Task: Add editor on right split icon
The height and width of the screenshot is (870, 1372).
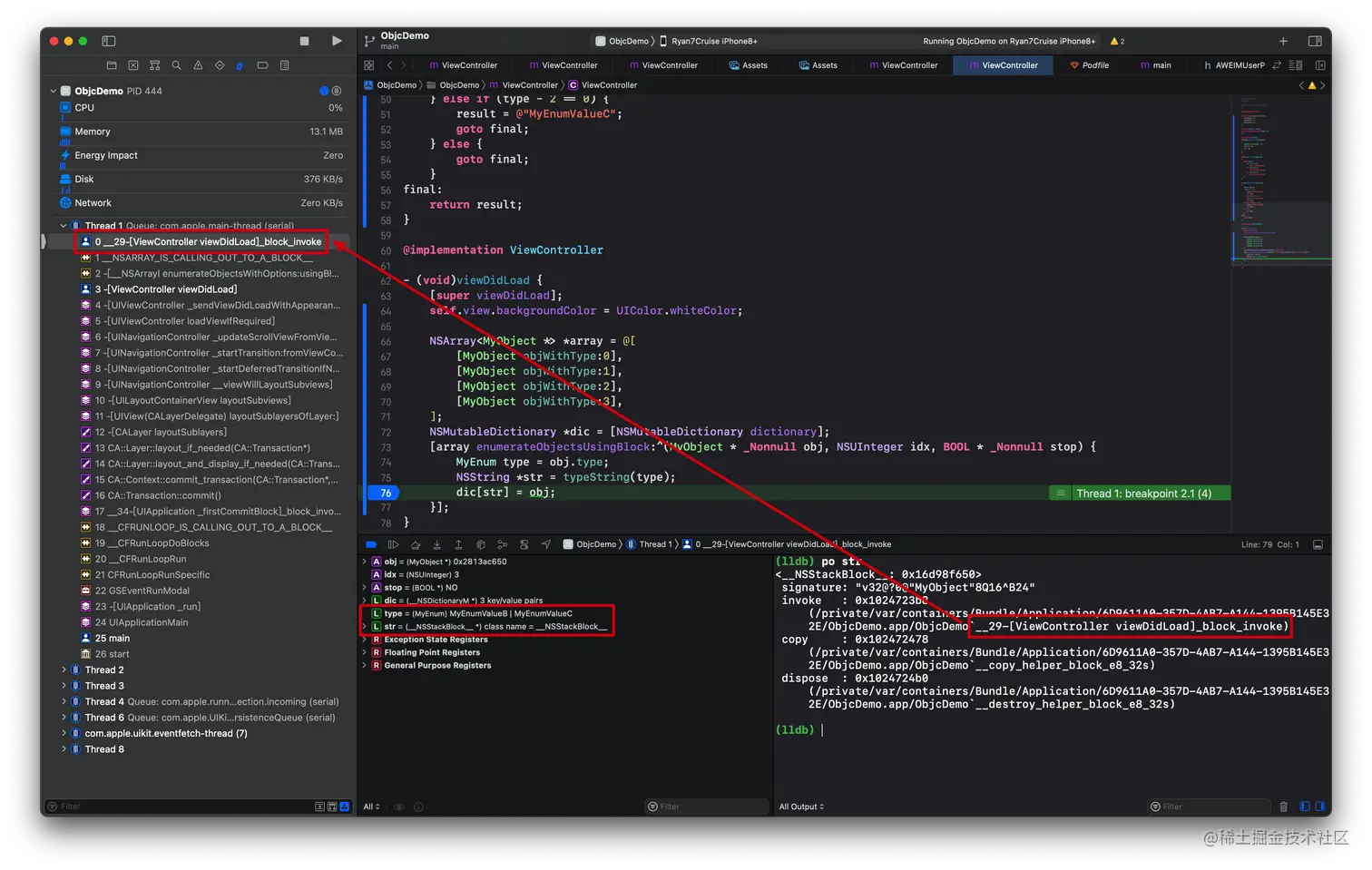Action: click(x=1321, y=65)
